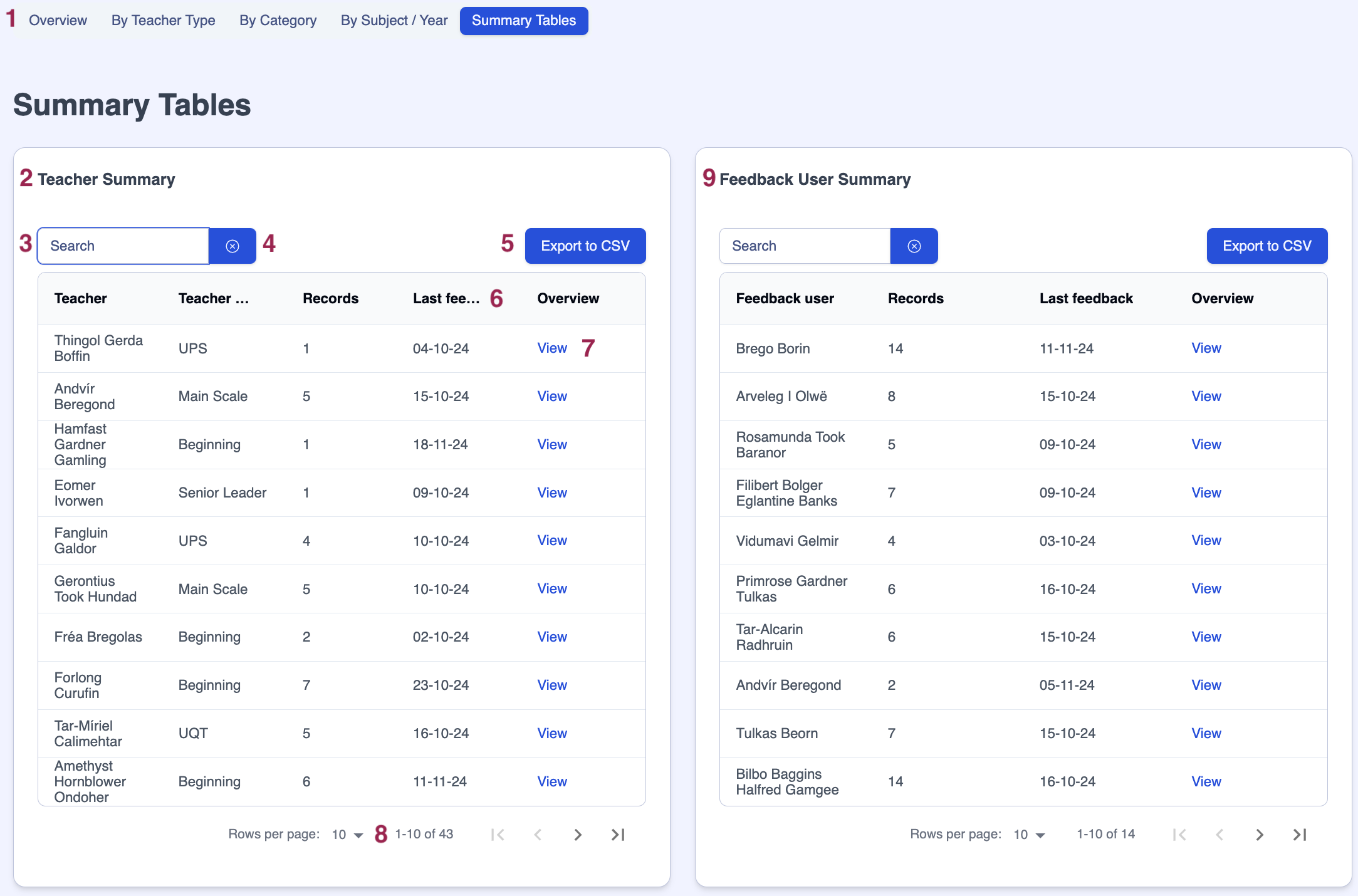Image resolution: width=1358 pixels, height=896 pixels.
Task: Sort Teacher Summary by Records column
Action: pos(330,299)
